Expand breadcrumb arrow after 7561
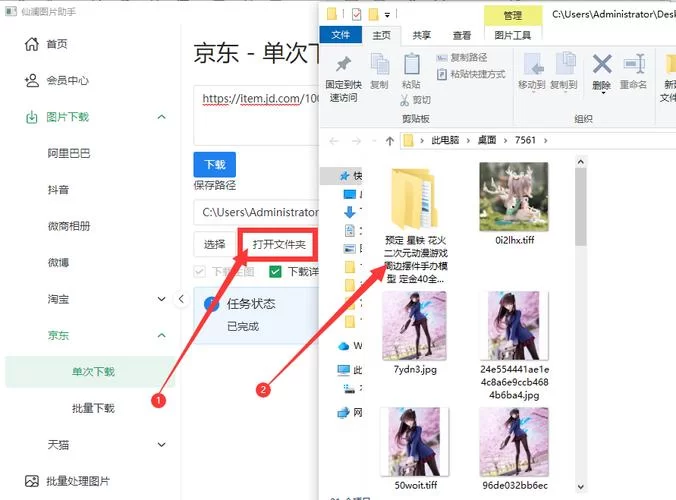 [546, 141]
